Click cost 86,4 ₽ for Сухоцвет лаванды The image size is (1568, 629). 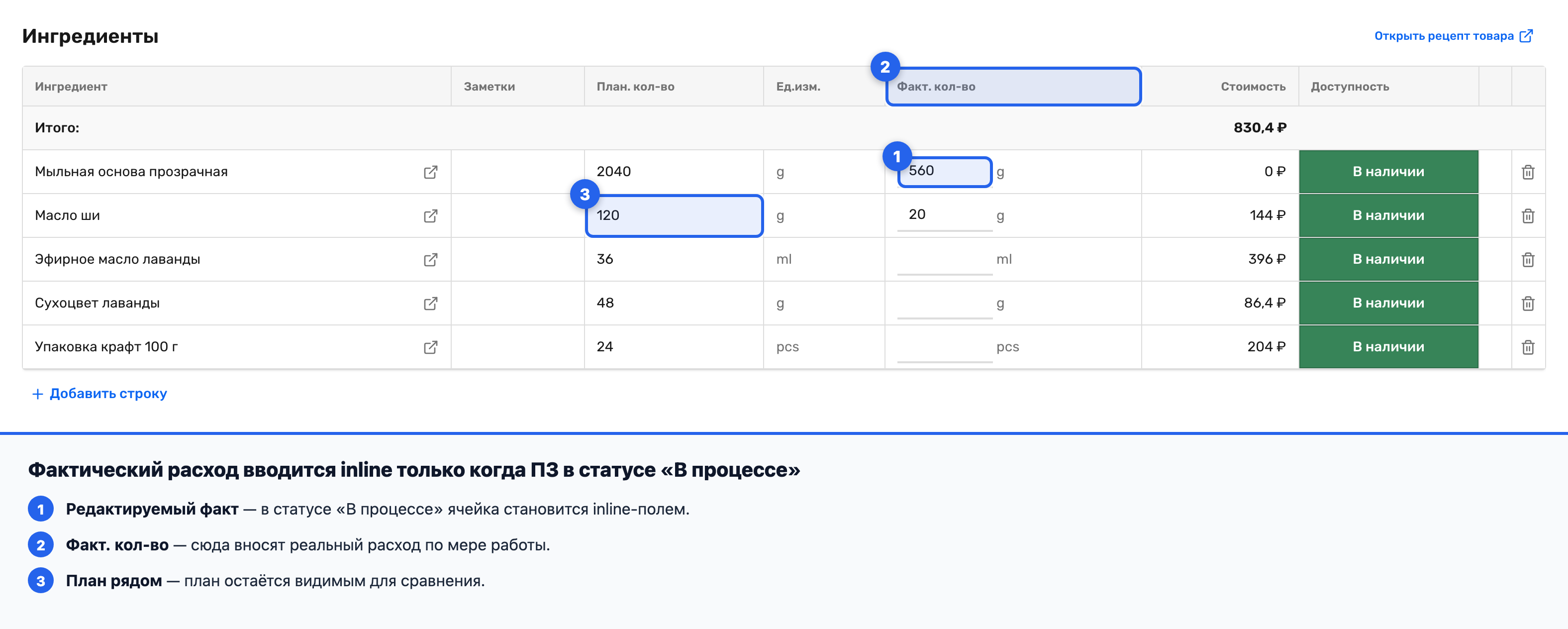(1265, 303)
